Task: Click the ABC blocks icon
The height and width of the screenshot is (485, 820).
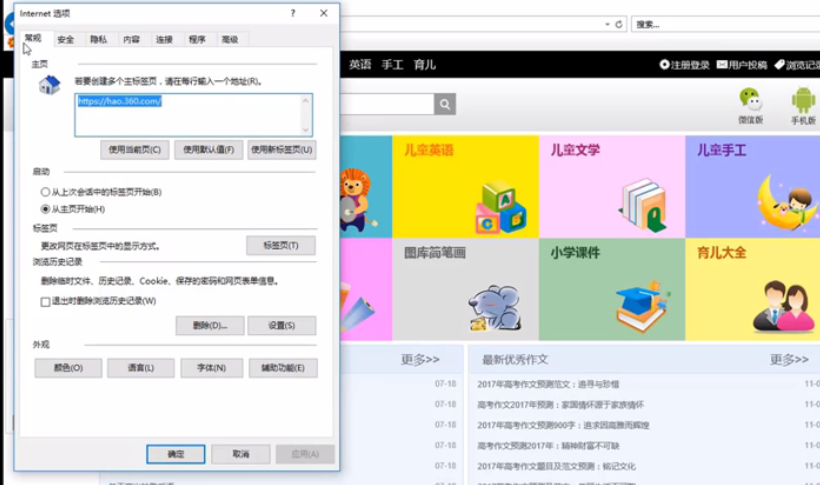Action: tap(500, 207)
